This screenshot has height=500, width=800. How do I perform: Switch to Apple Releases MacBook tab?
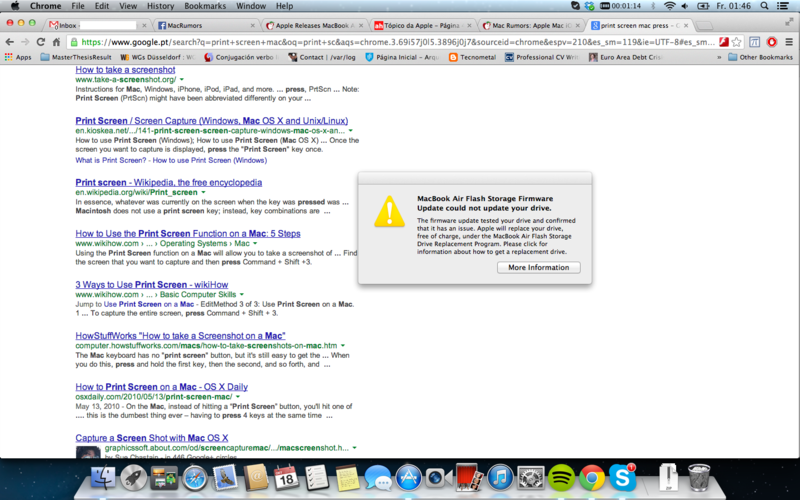315,25
